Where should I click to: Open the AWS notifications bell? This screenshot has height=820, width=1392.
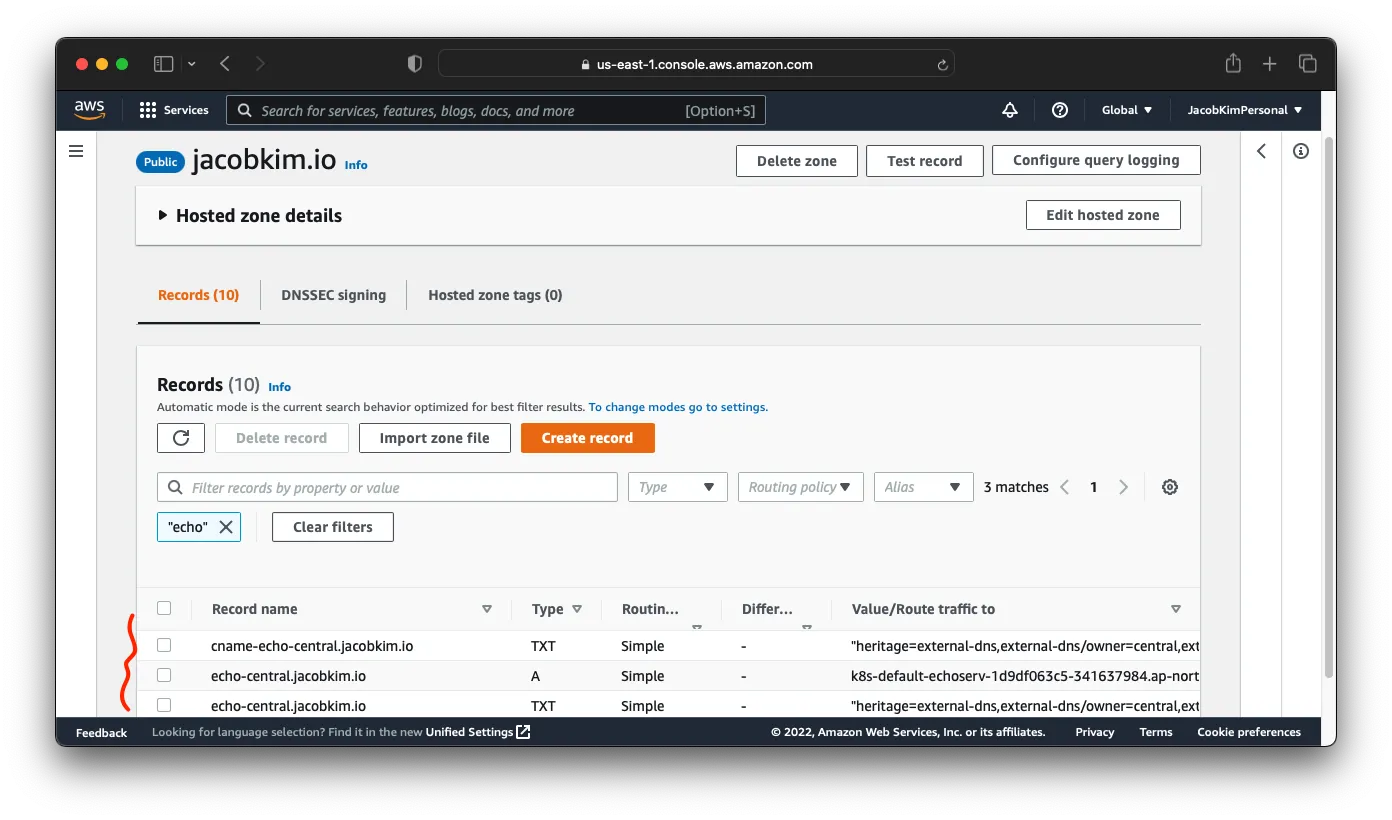(x=1009, y=110)
